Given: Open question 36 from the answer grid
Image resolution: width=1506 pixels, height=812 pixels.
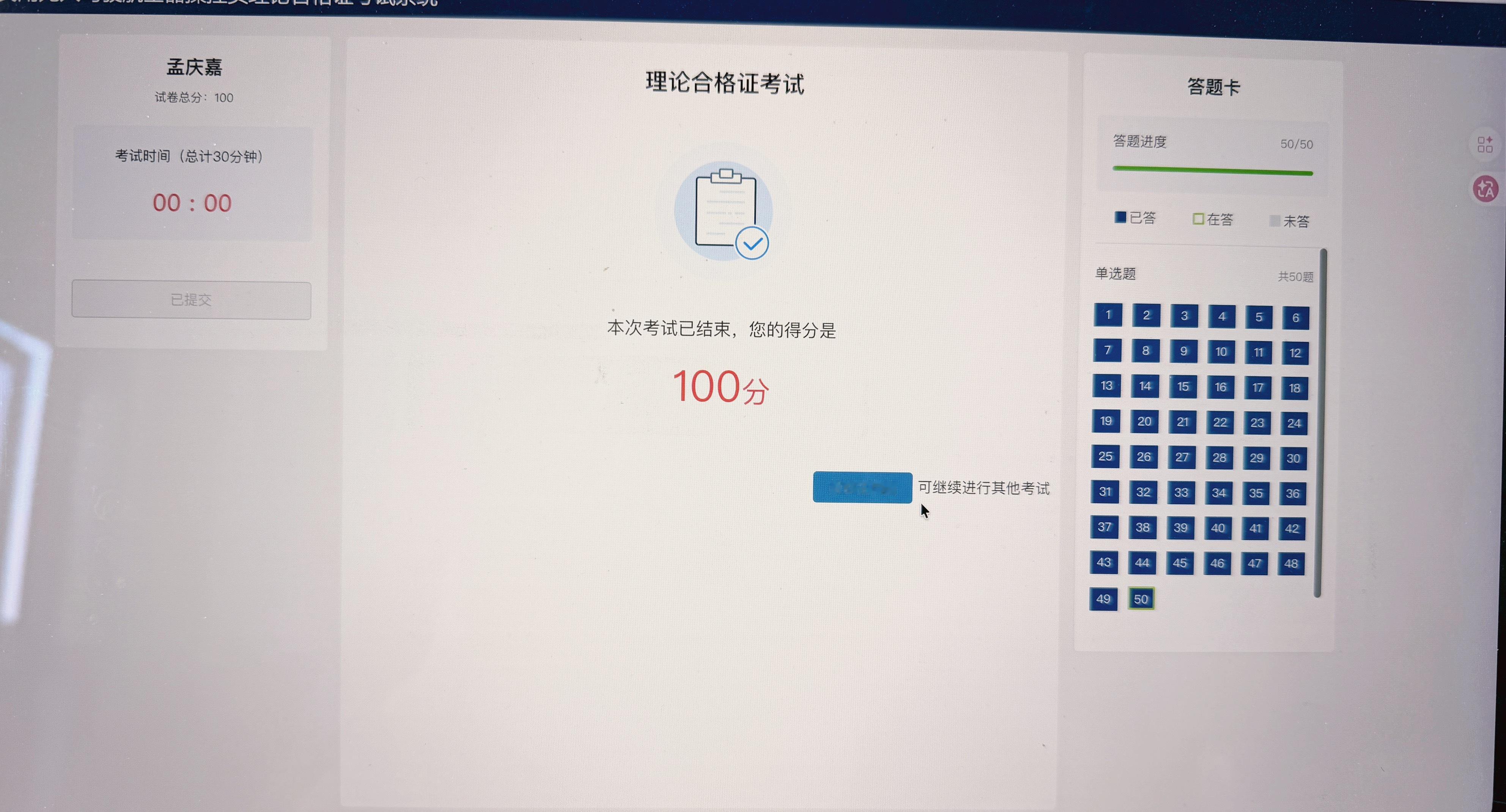Looking at the screenshot, I should pos(1293,493).
